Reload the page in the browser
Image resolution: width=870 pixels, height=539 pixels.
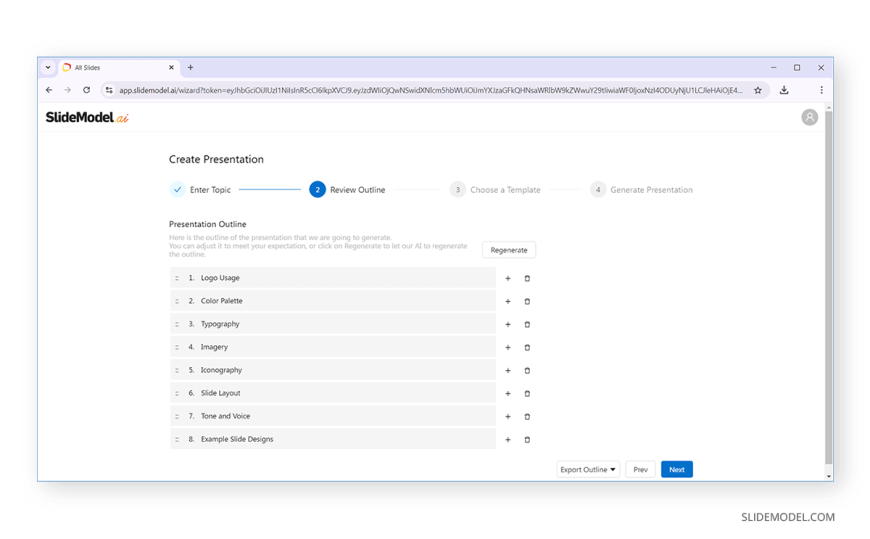tap(87, 90)
